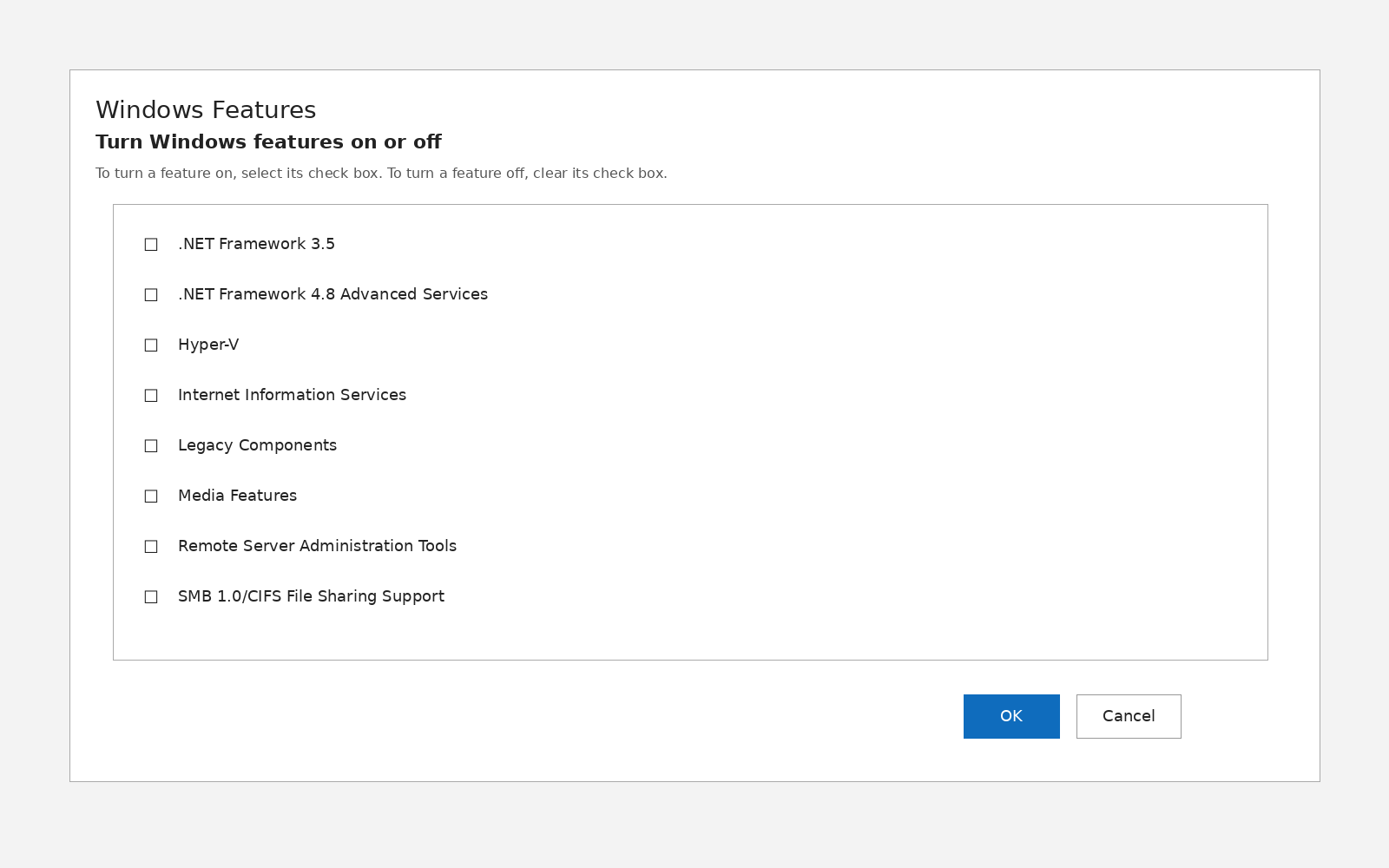The height and width of the screenshot is (868, 1389).
Task: Check Remote Server Administration Tools box
Action: [151, 547]
